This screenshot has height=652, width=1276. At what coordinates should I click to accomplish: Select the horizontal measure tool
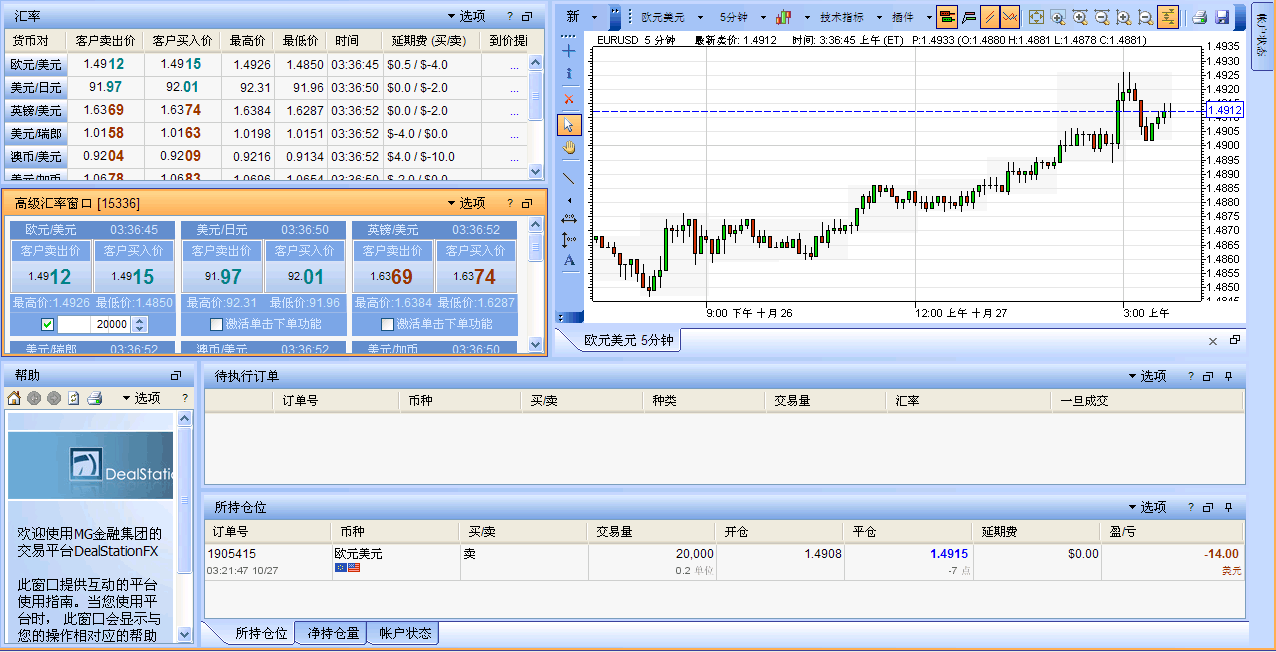tap(569, 218)
